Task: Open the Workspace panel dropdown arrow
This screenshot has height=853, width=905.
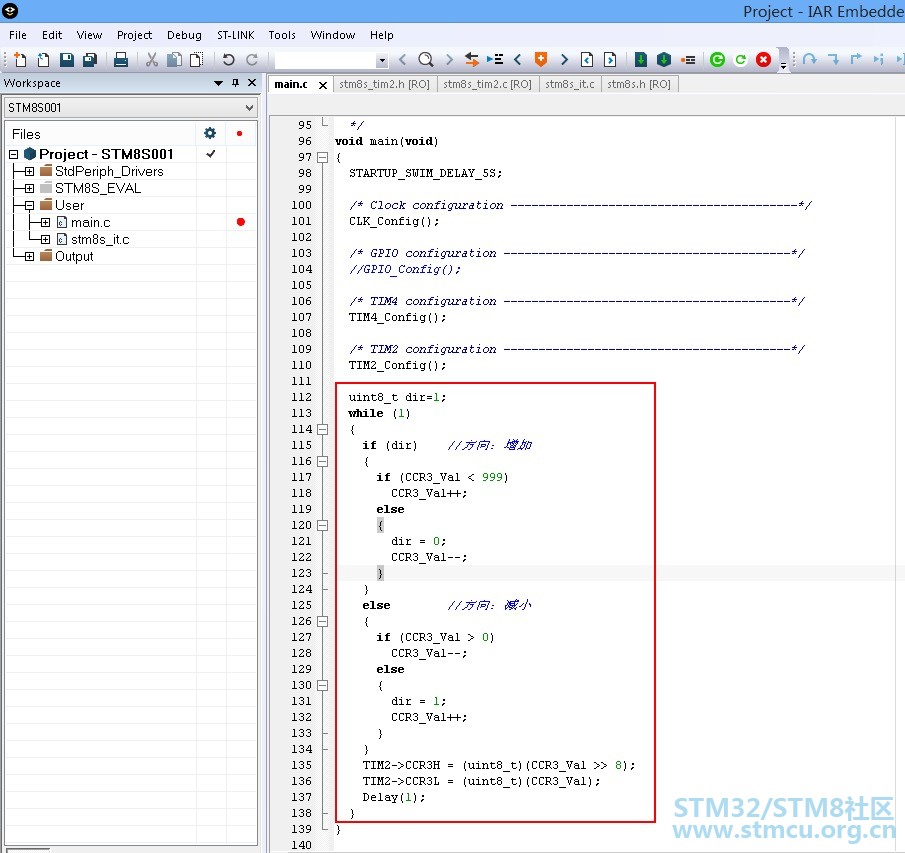Action: tap(218, 83)
